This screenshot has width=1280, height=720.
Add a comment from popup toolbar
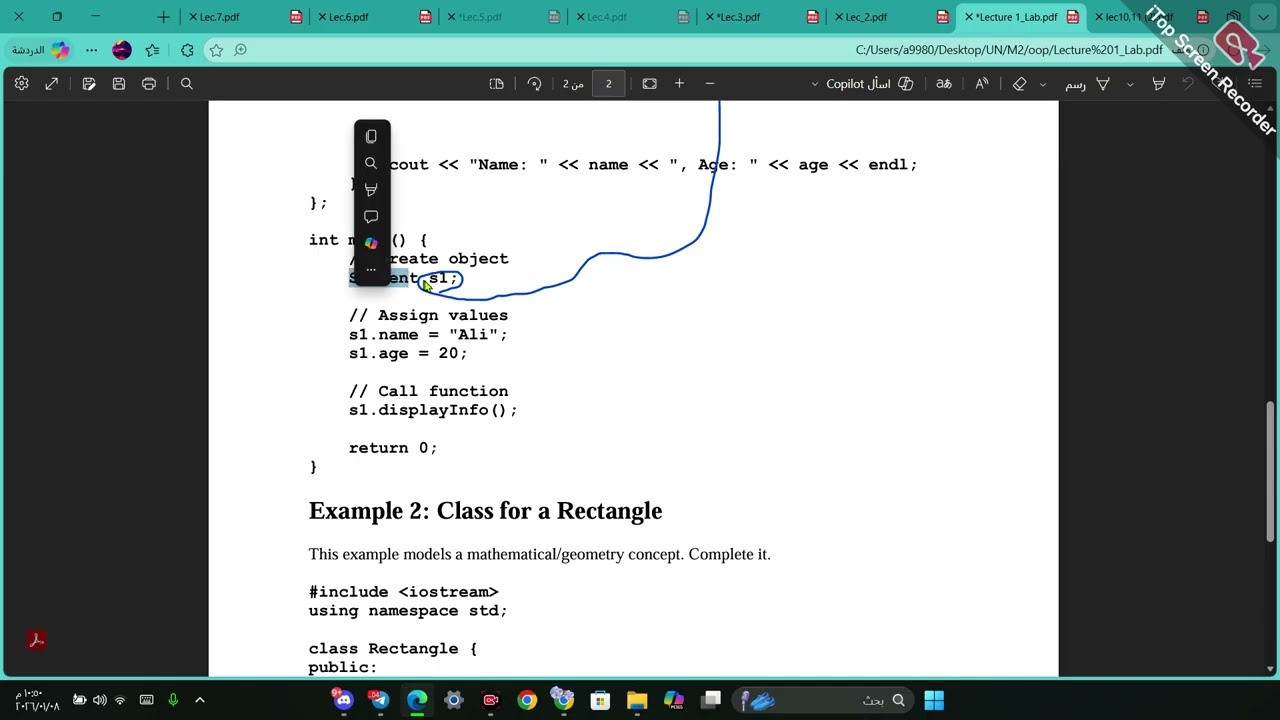[371, 217]
